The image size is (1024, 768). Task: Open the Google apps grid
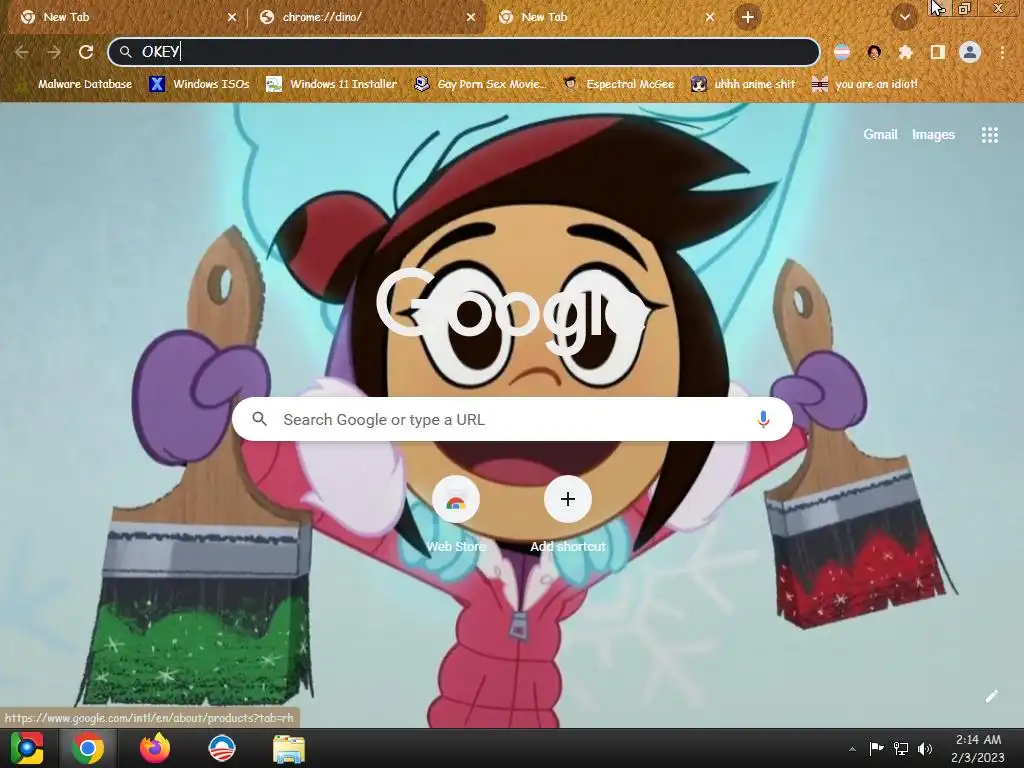(x=989, y=135)
